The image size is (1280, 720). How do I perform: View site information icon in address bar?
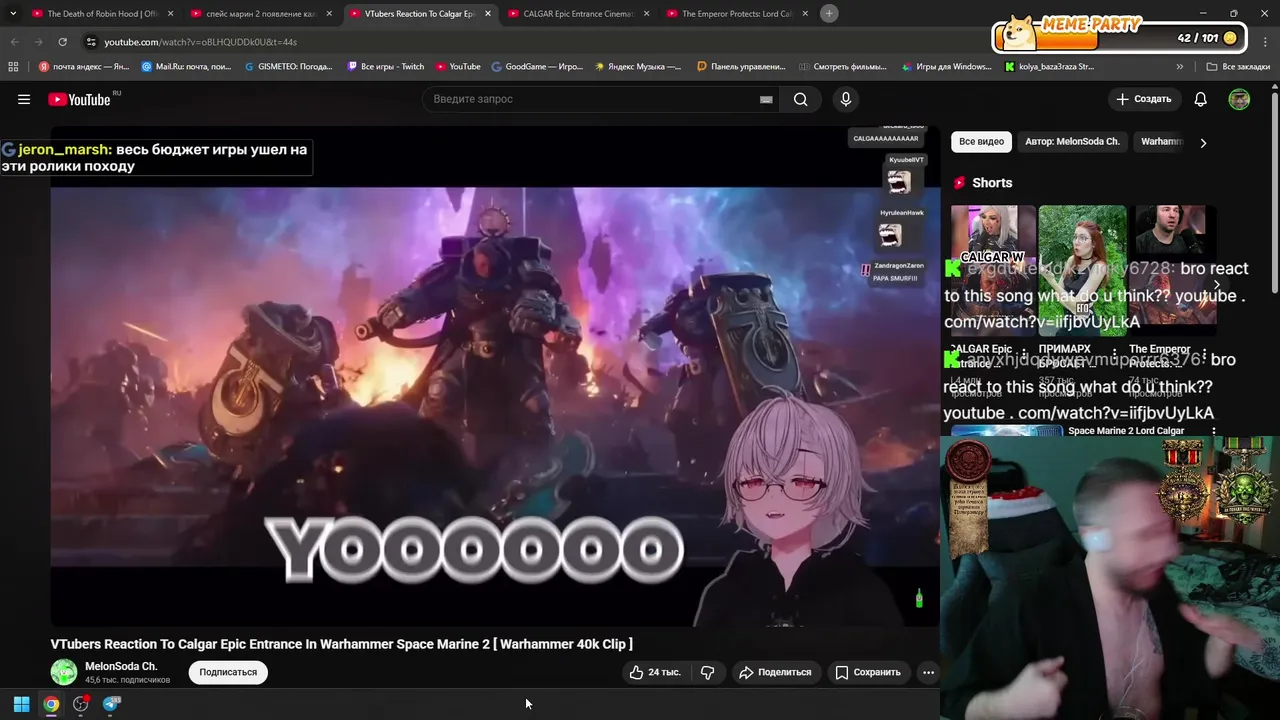pyautogui.click(x=91, y=42)
